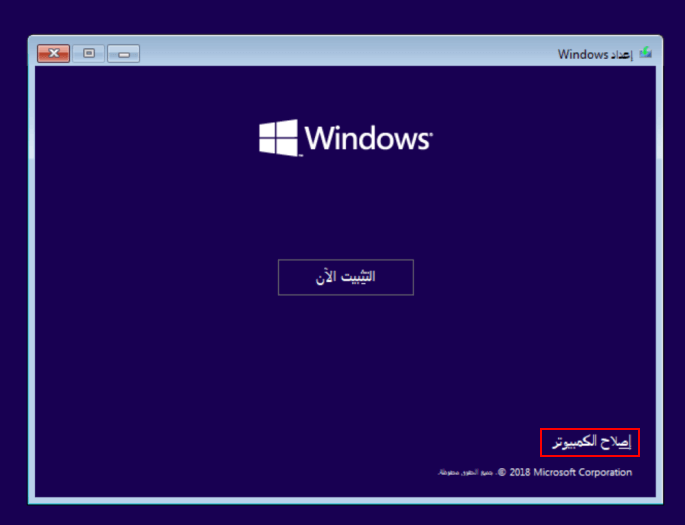Click the setup icon in title bar
Viewport: 685px width, 525px height.
click(646, 53)
